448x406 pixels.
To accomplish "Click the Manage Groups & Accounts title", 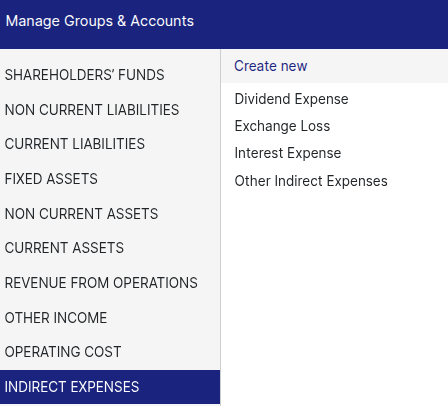I will coord(100,21).
